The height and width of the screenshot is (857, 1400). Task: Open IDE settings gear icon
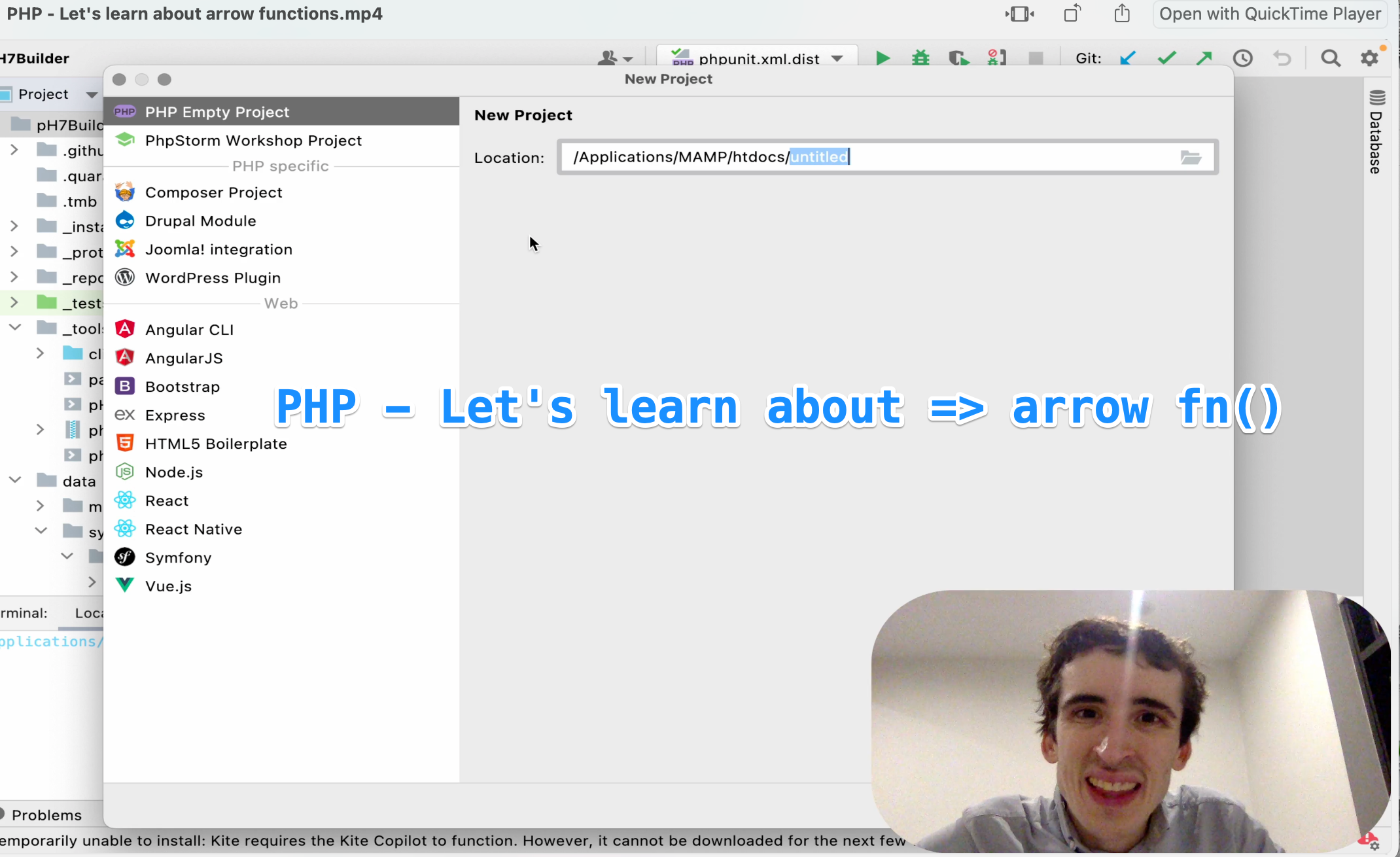(1369, 59)
